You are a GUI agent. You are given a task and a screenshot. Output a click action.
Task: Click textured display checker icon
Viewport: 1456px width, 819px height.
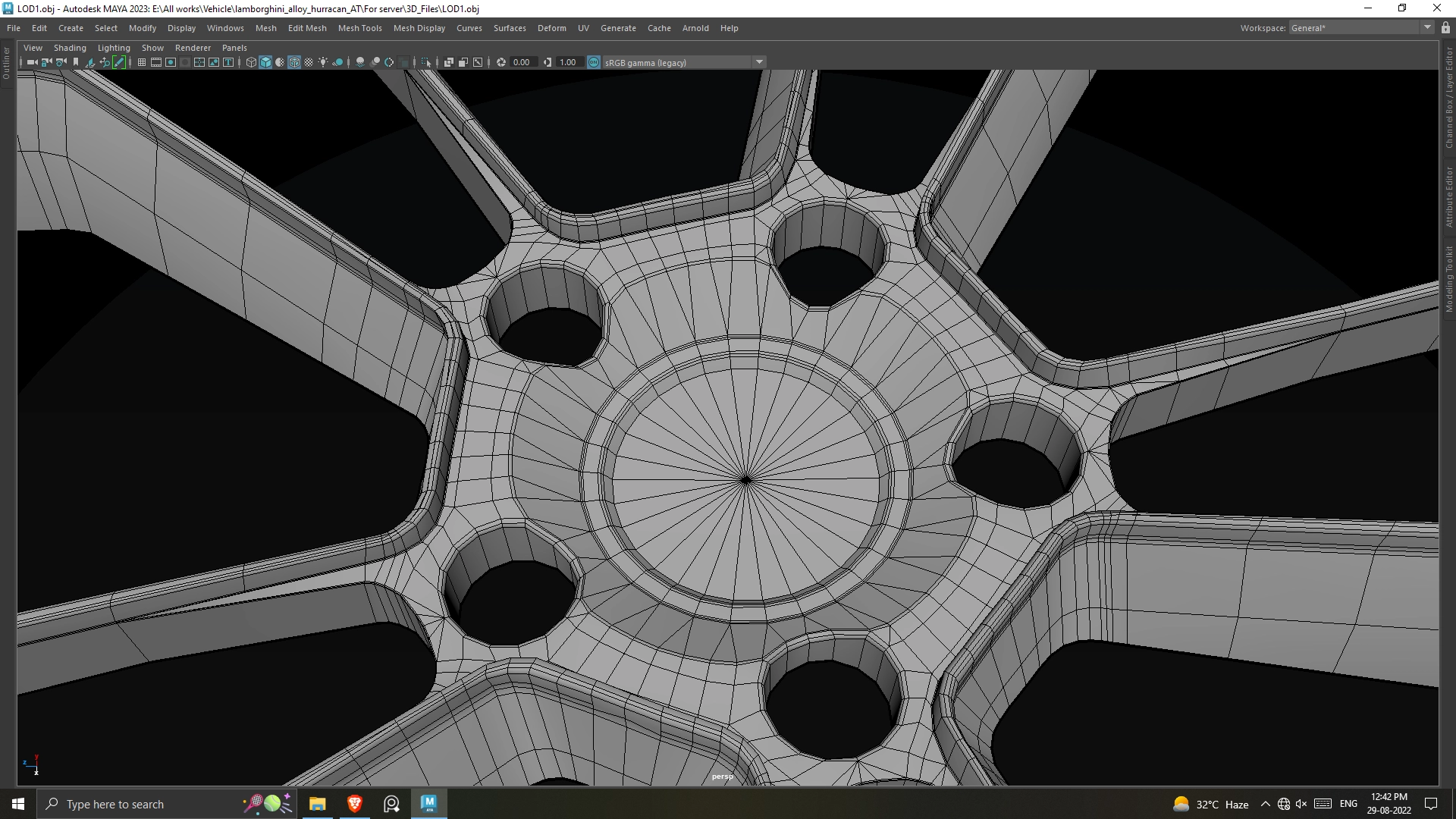(x=309, y=62)
